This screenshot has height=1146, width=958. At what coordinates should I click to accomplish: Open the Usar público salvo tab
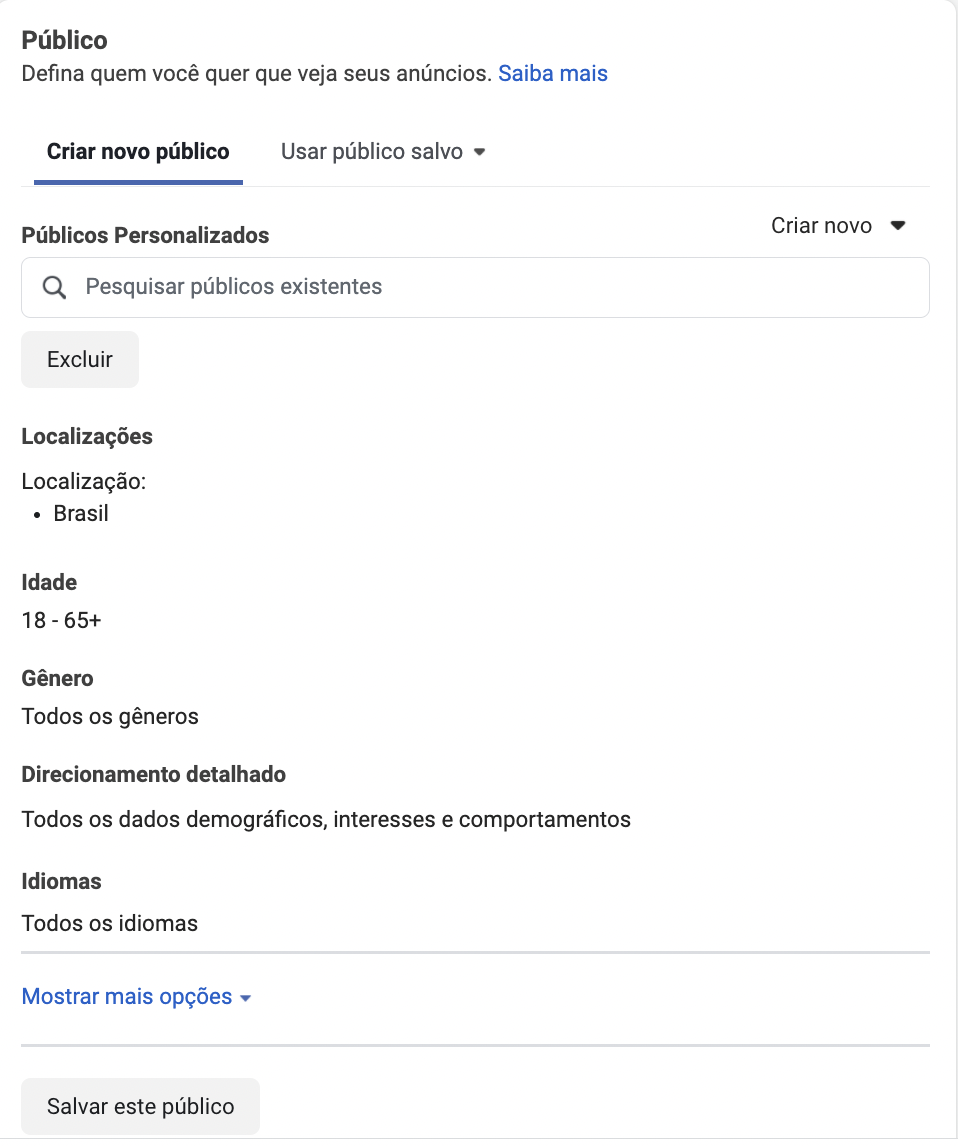[383, 152]
